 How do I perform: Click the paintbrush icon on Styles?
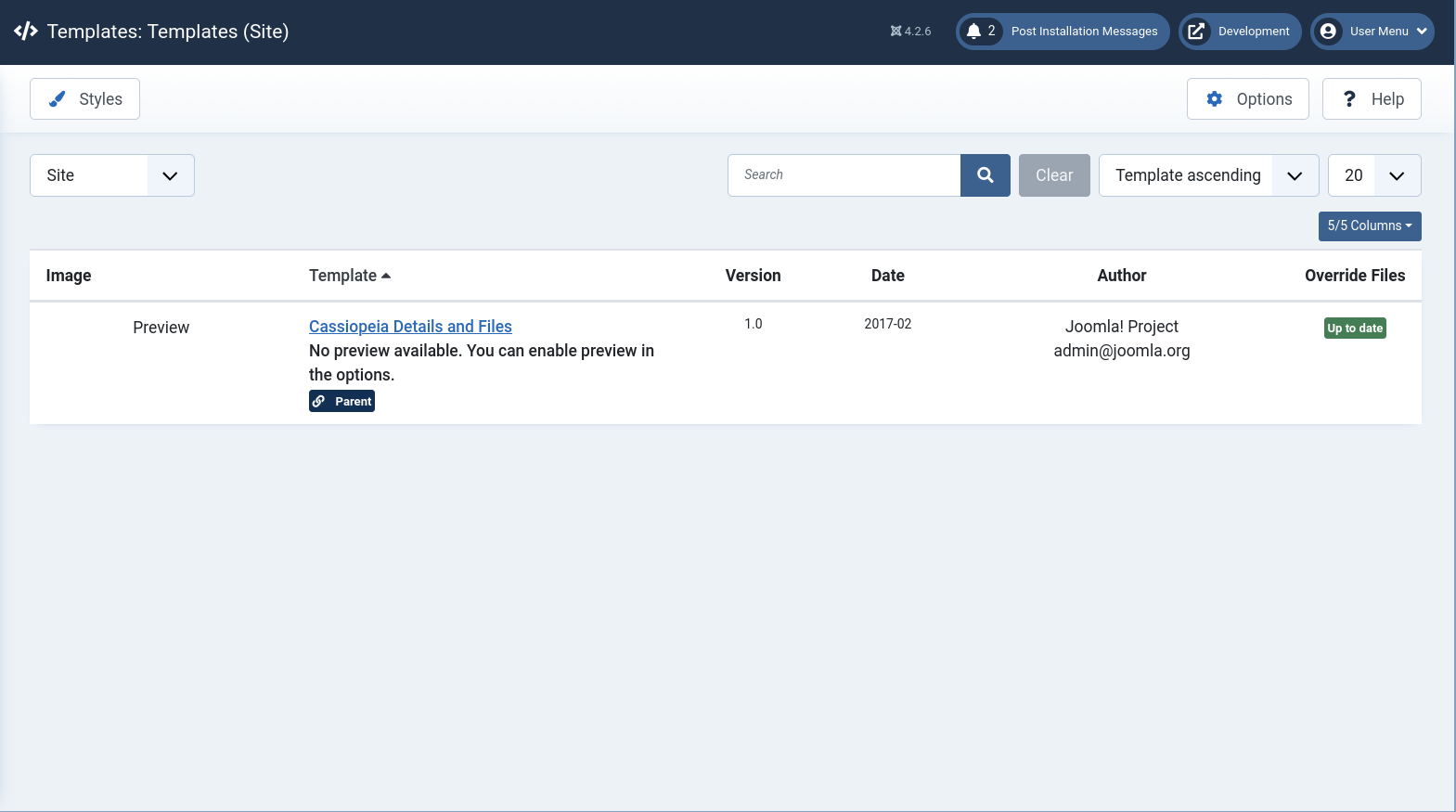coord(58,99)
